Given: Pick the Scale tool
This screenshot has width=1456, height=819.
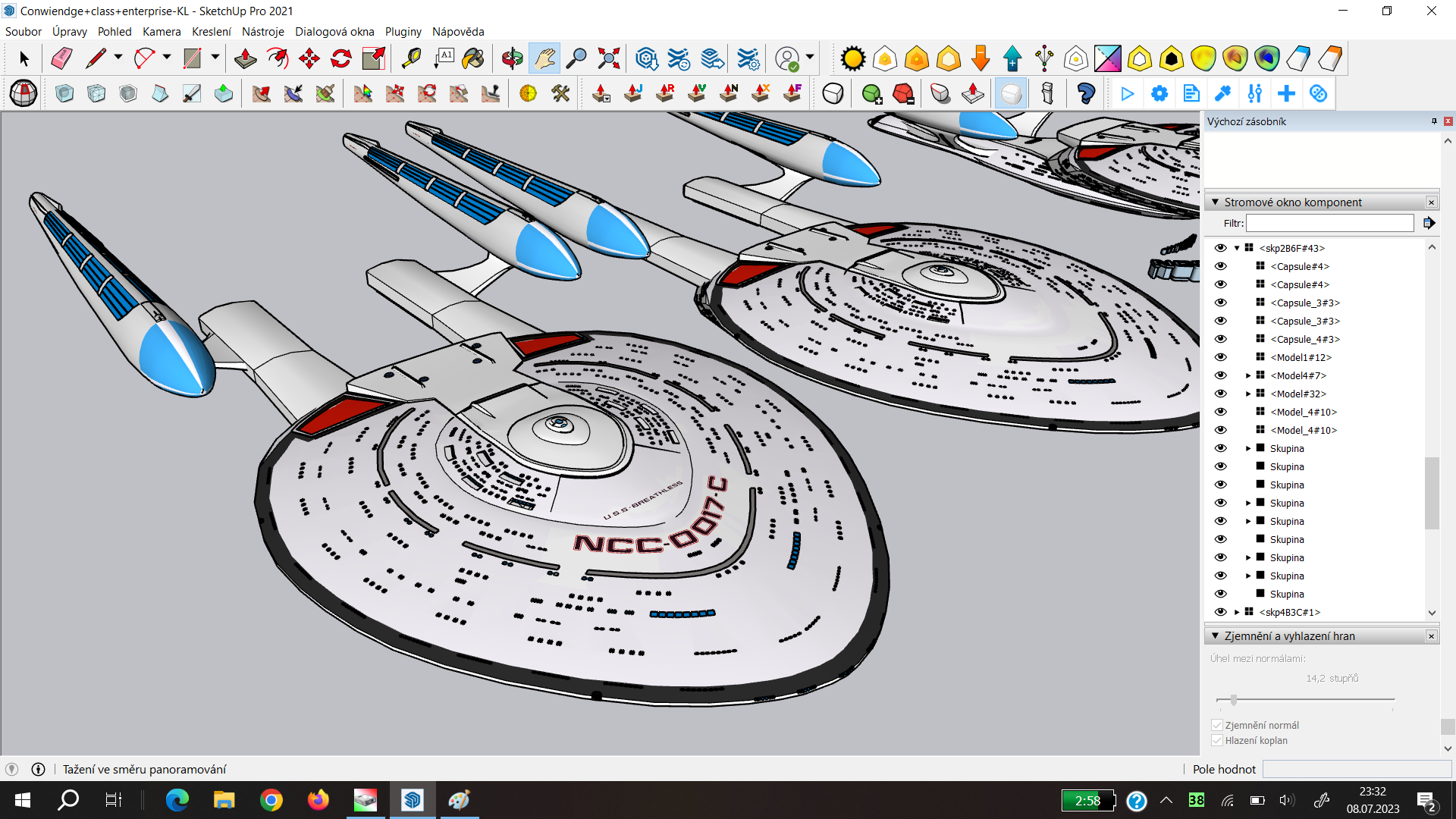Looking at the screenshot, I should point(374,58).
